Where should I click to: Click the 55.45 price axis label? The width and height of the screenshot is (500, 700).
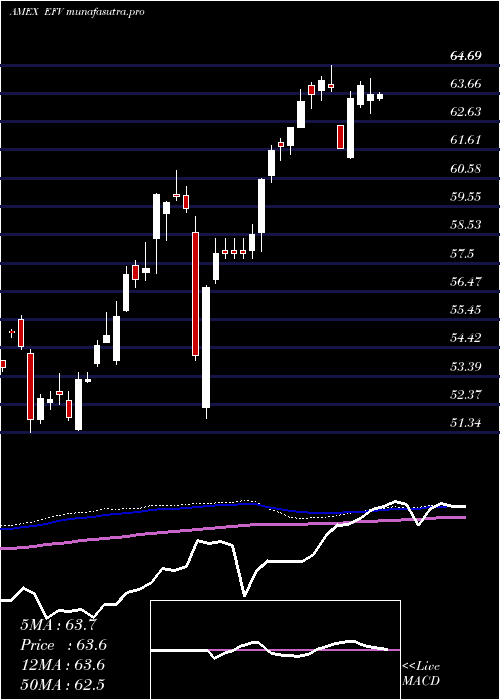point(466,310)
